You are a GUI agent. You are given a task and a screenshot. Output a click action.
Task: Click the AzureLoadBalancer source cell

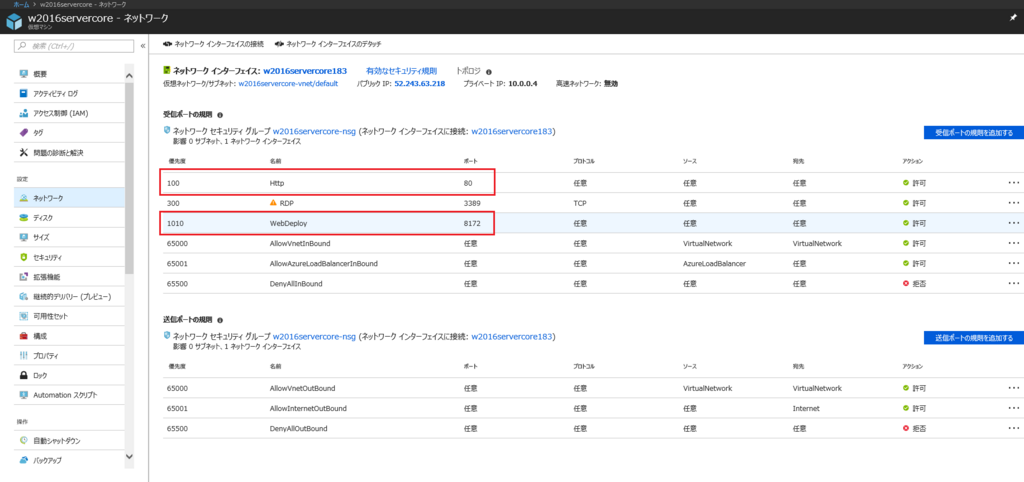714,264
